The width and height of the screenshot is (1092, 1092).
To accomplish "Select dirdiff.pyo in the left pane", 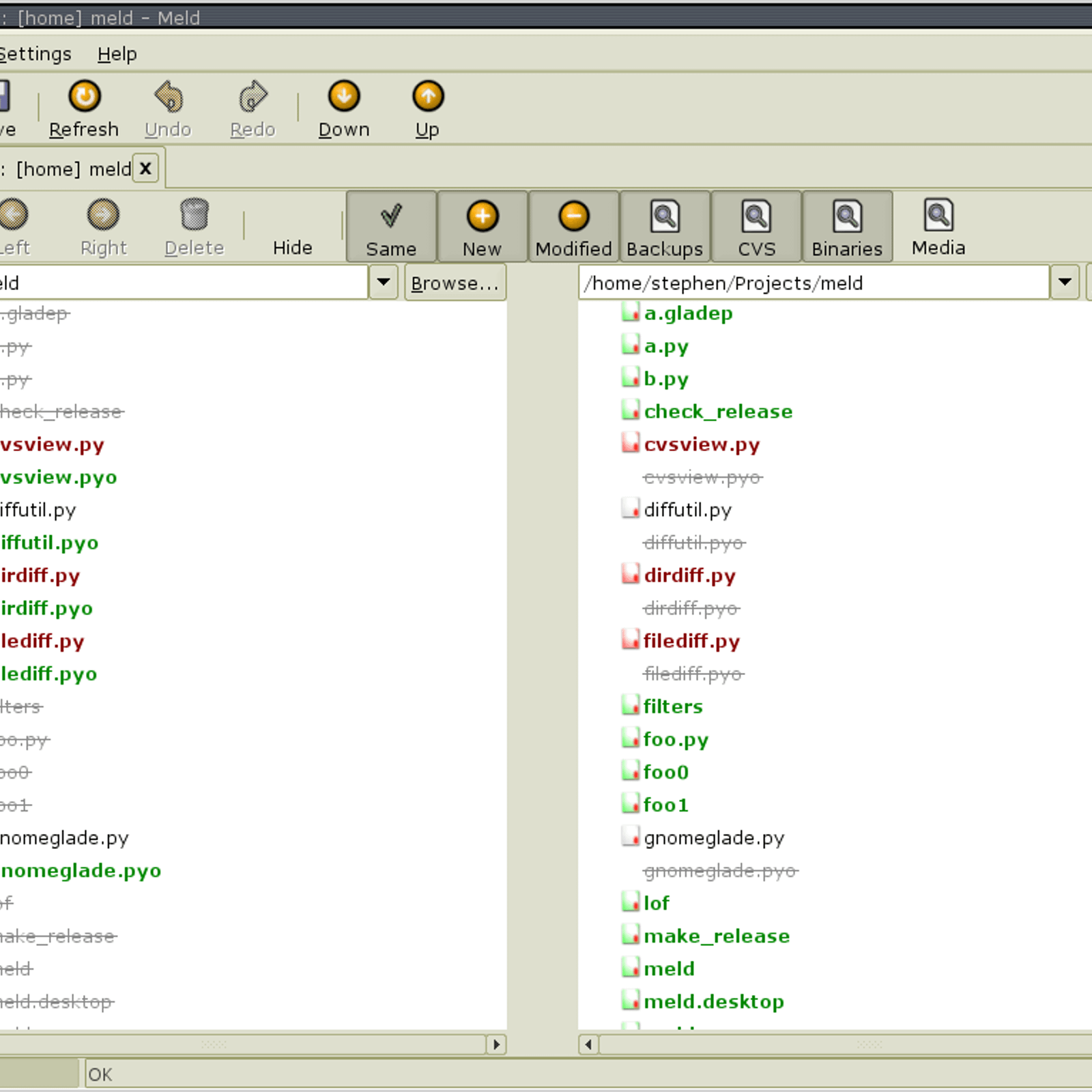I will (46, 608).
